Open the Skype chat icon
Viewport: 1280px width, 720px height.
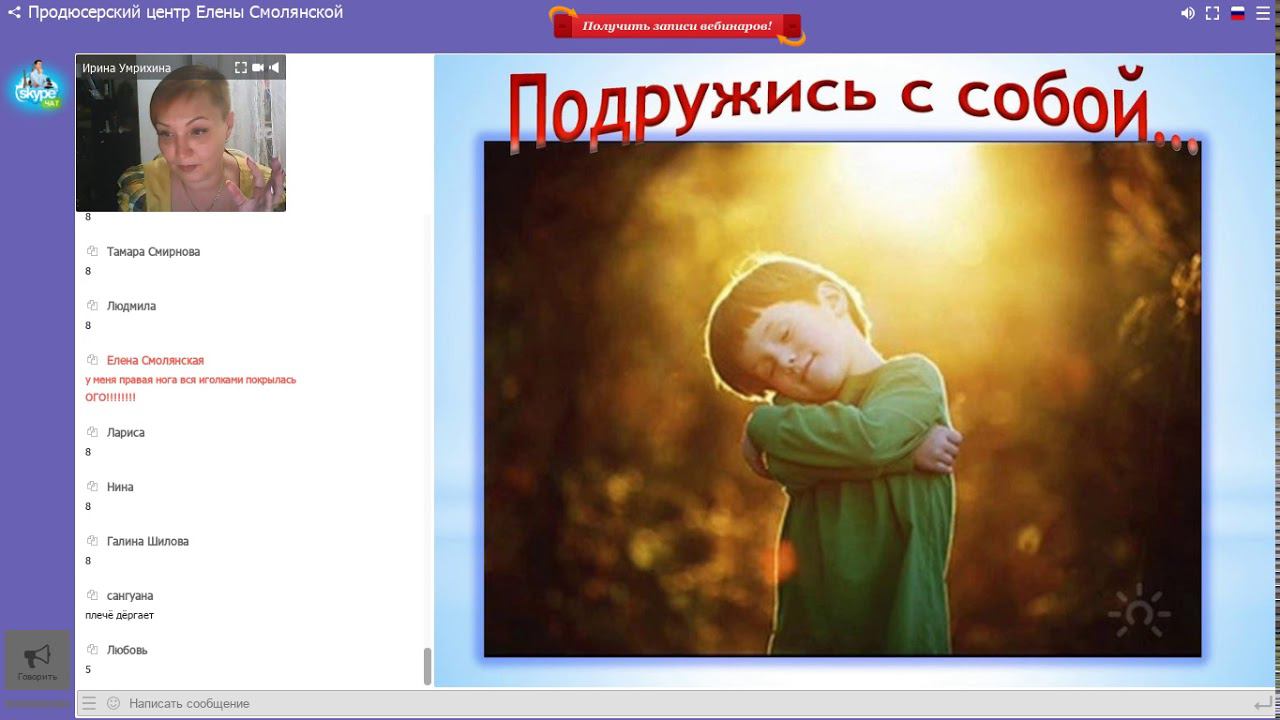tap(38, 86)
